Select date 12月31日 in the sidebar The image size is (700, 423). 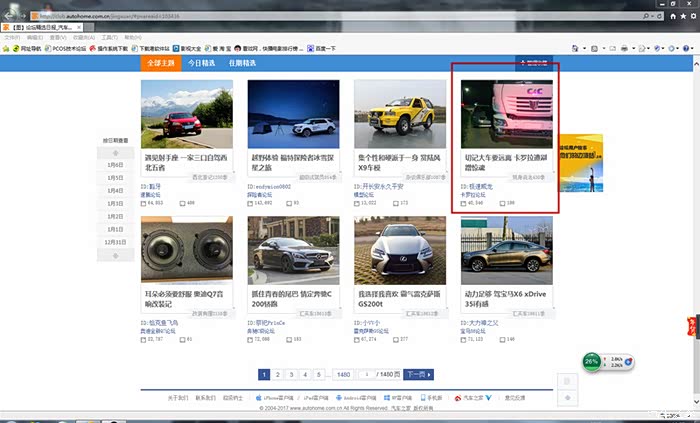tap(115, 242)
